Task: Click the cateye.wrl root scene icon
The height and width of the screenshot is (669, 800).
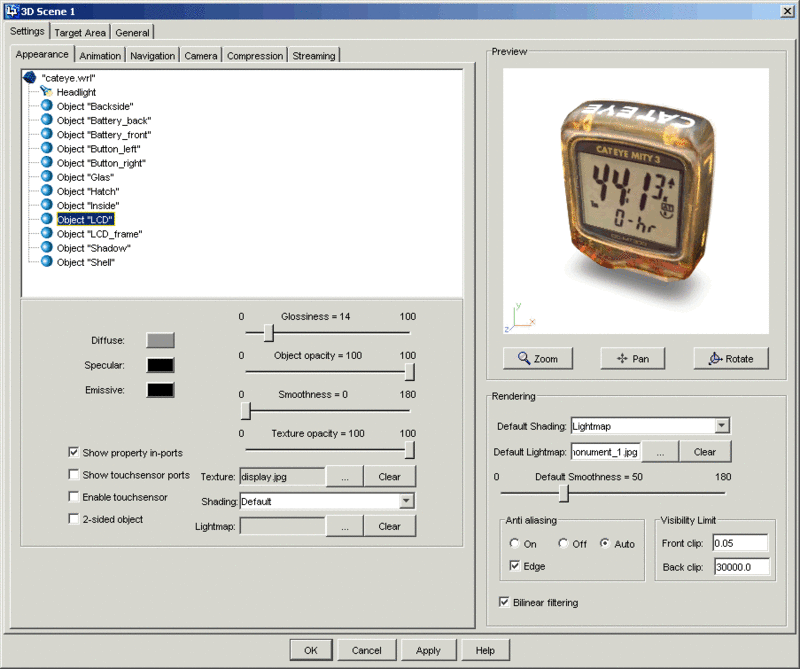Action: coord(30,78)
